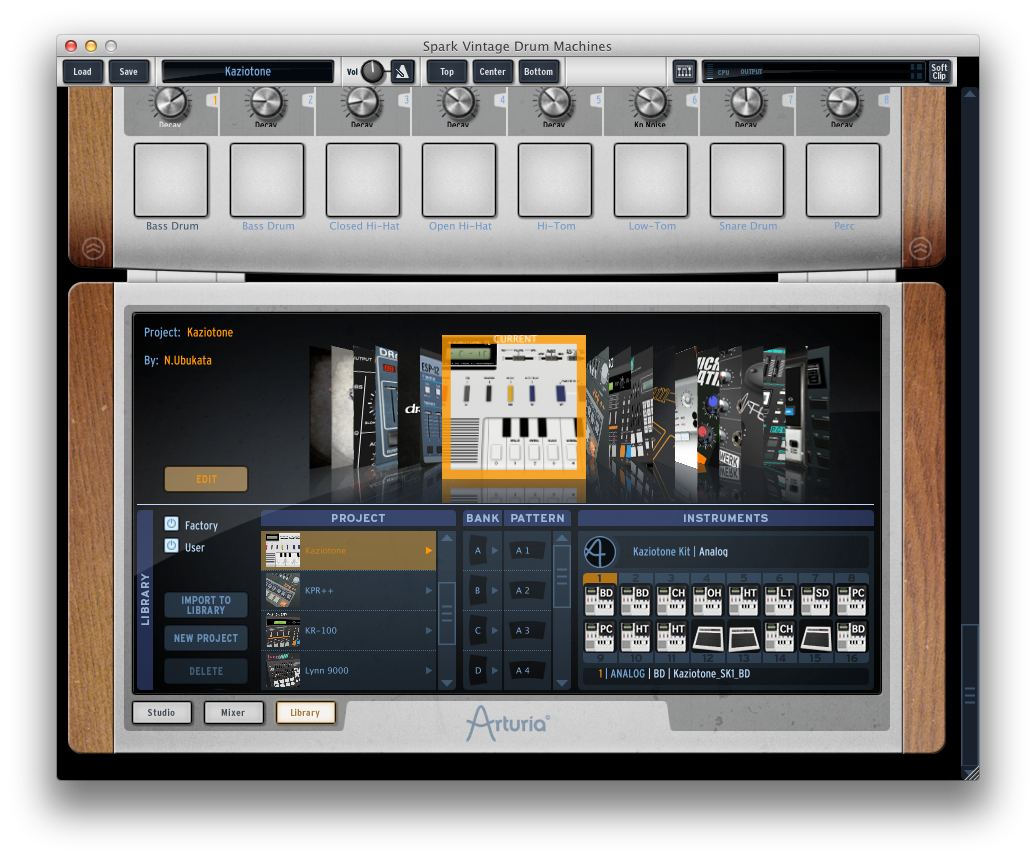This screenshot has height=859, width=1036.
Task: Toggle the User library filter
Action: pyautogui.click(x=171, y=546)
